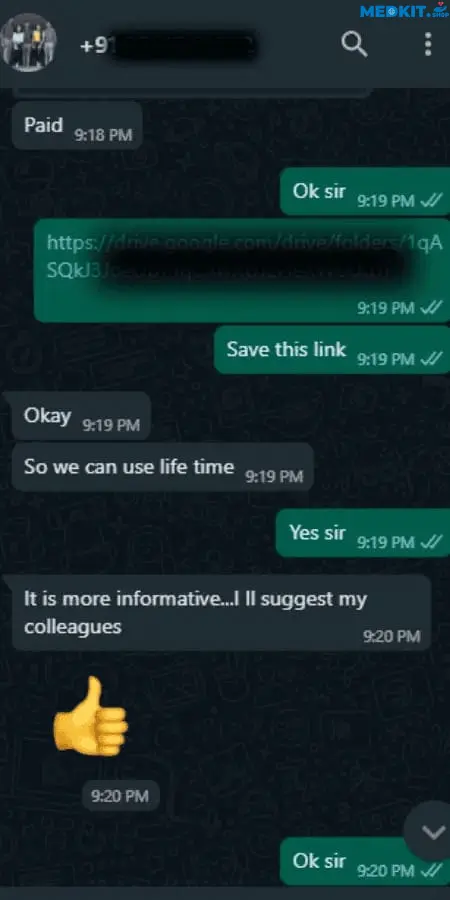Image resolution: width=450 pixels, height=900 pixels.
Task: Select the 'Paid' message bubble
Action: 77,126
